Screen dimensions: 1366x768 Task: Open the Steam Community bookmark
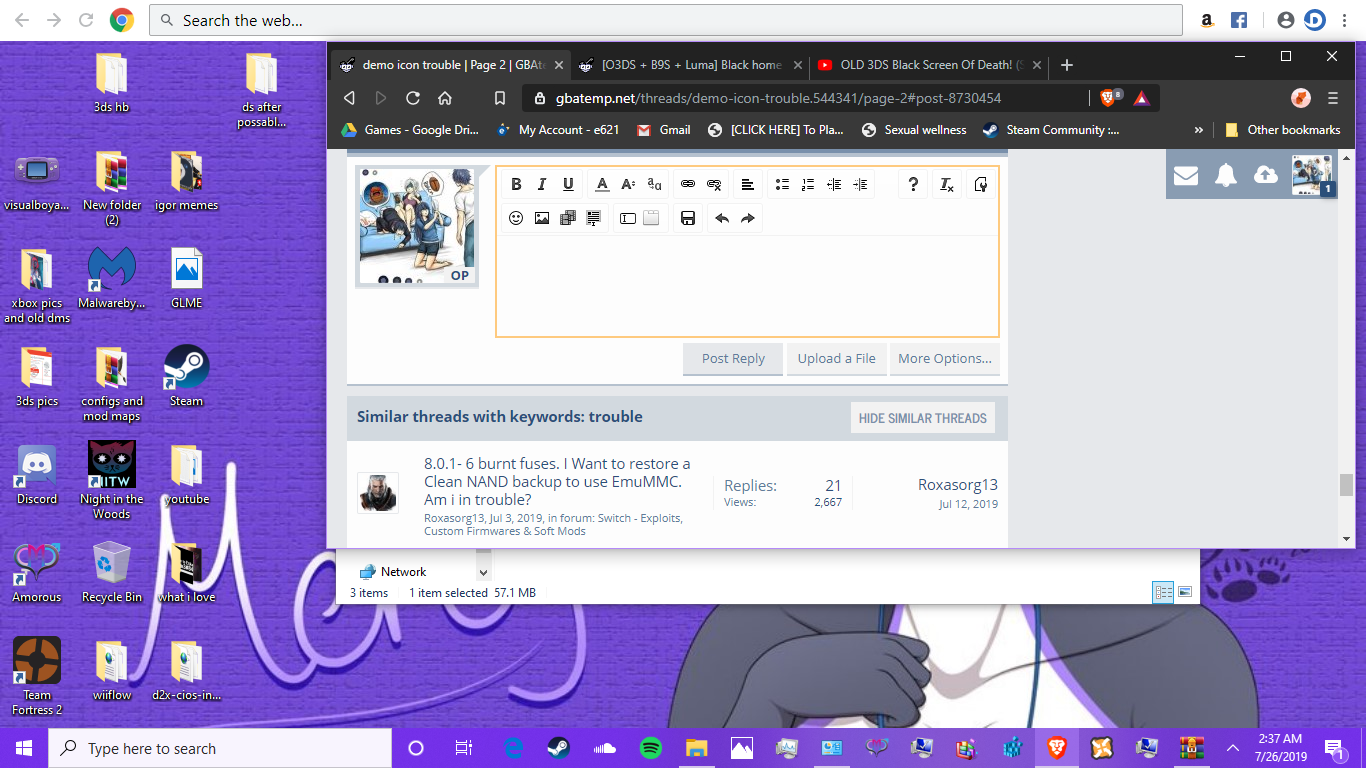[1051, 130]
